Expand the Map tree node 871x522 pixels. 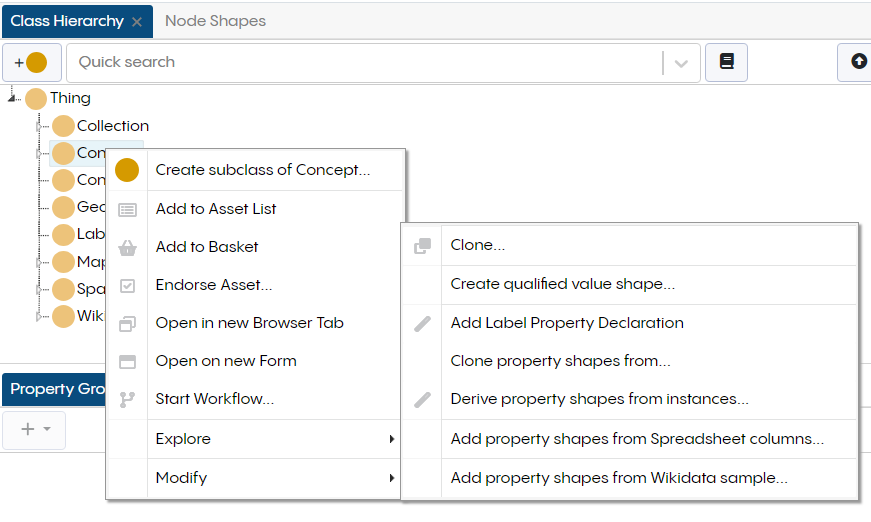point(39,262)
